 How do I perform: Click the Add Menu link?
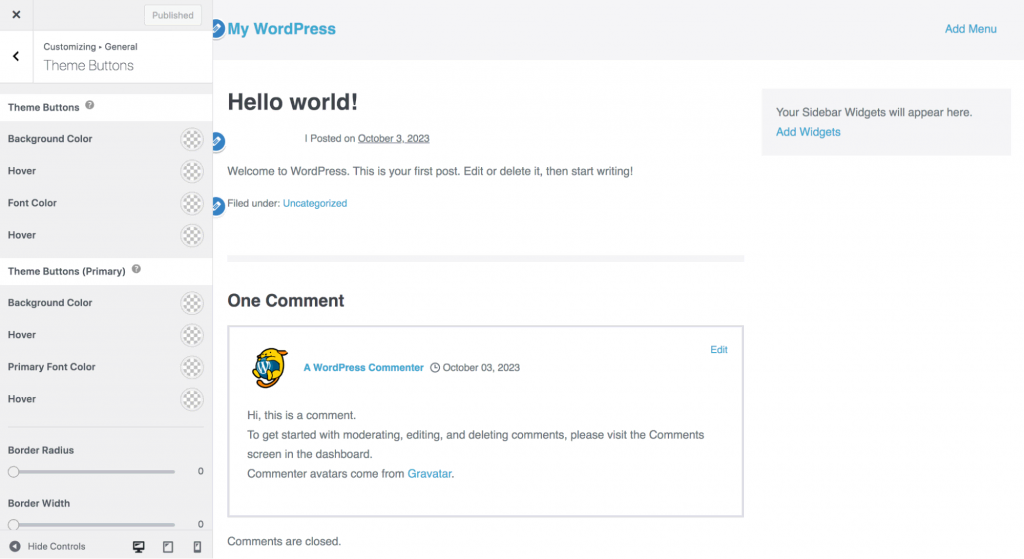pyautogui.click(x=970, y=29)
